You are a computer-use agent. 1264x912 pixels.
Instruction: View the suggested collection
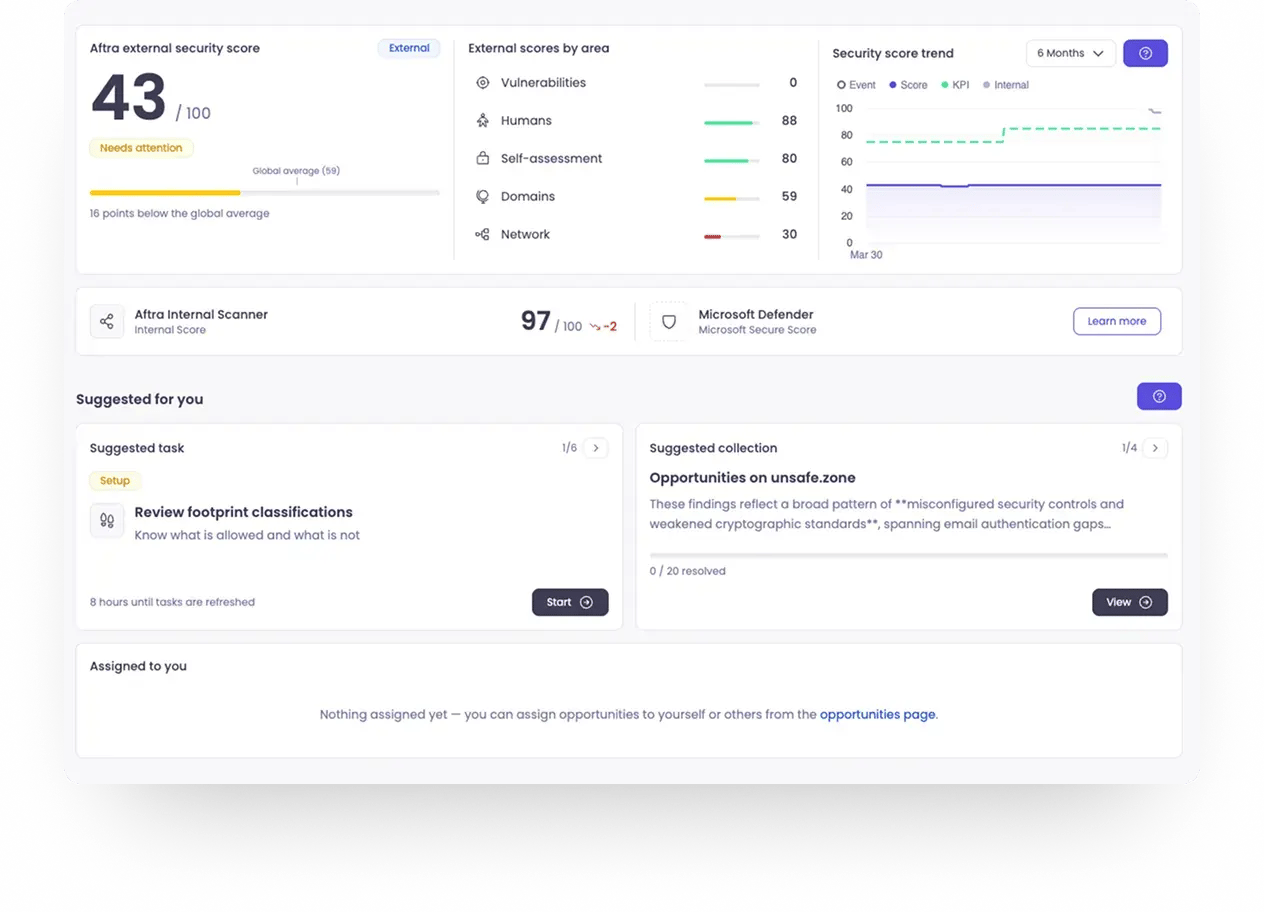point(1130,602)
